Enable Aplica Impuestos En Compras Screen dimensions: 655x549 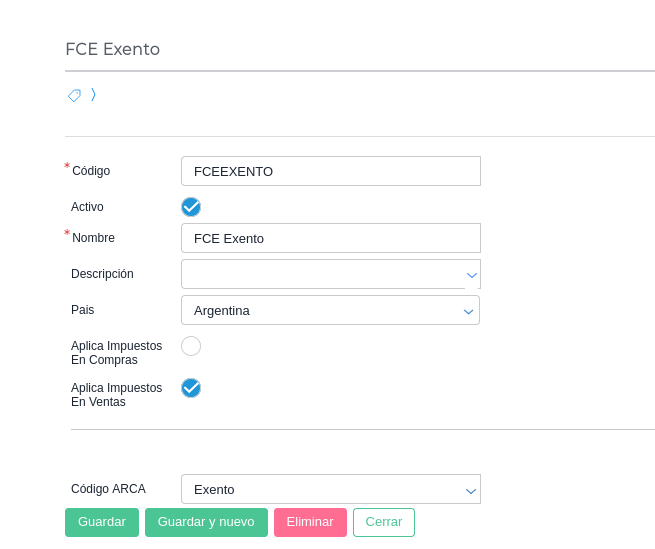(191, 346)
